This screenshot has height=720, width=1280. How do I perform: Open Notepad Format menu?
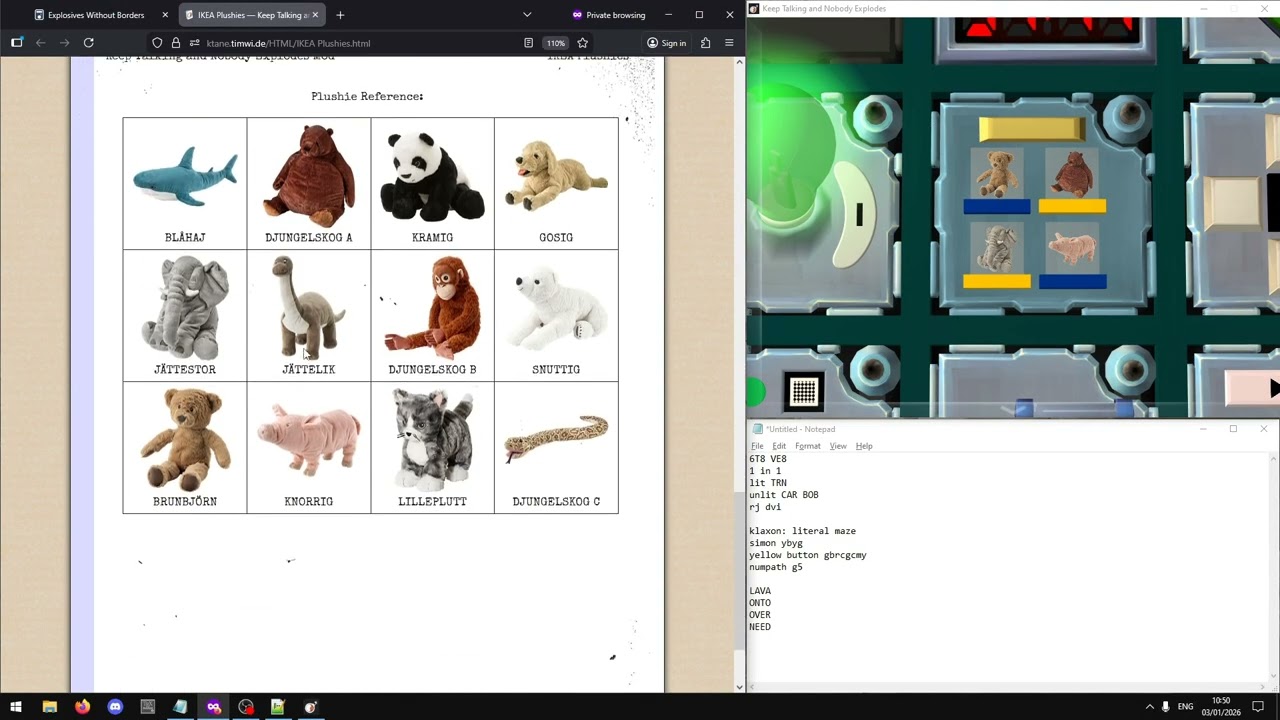[x=808, y=446]
